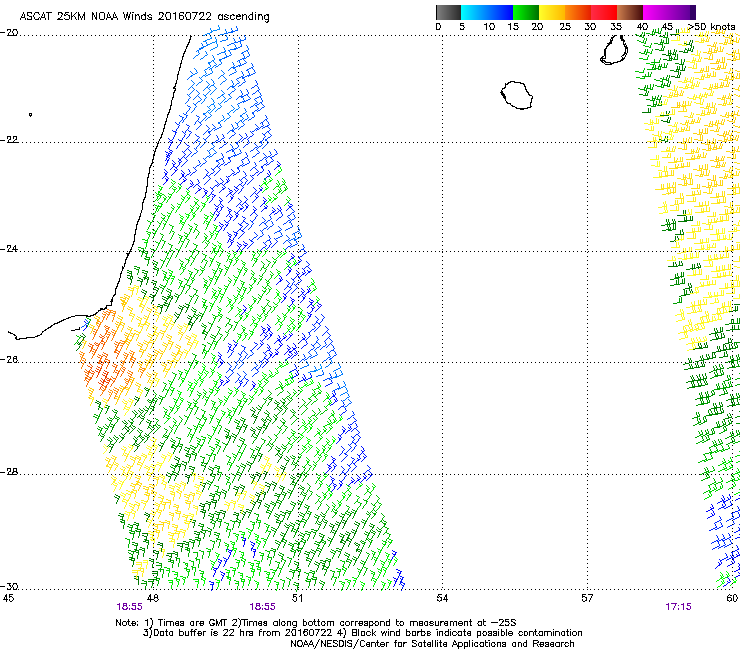Click the '-30' latitude axis label
Viewport: 740px width, 650px height.
coord(9,586)
